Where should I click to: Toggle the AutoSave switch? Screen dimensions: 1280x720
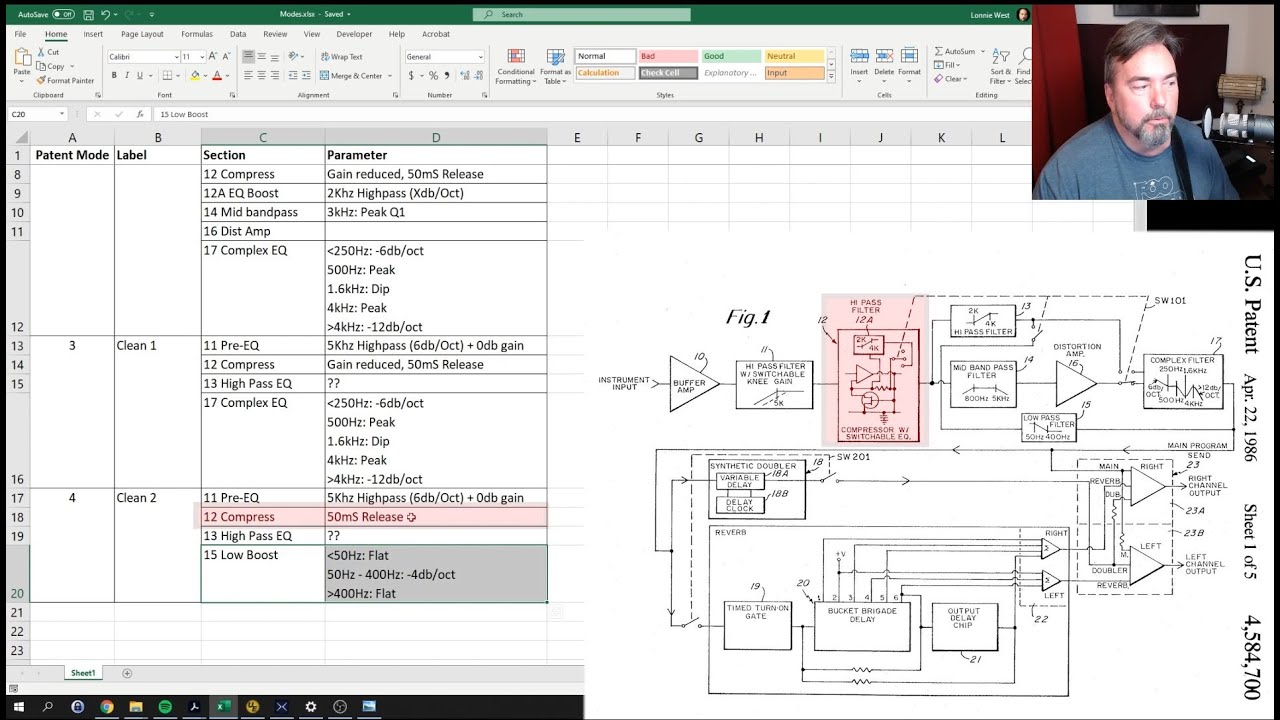pos(63,15)
